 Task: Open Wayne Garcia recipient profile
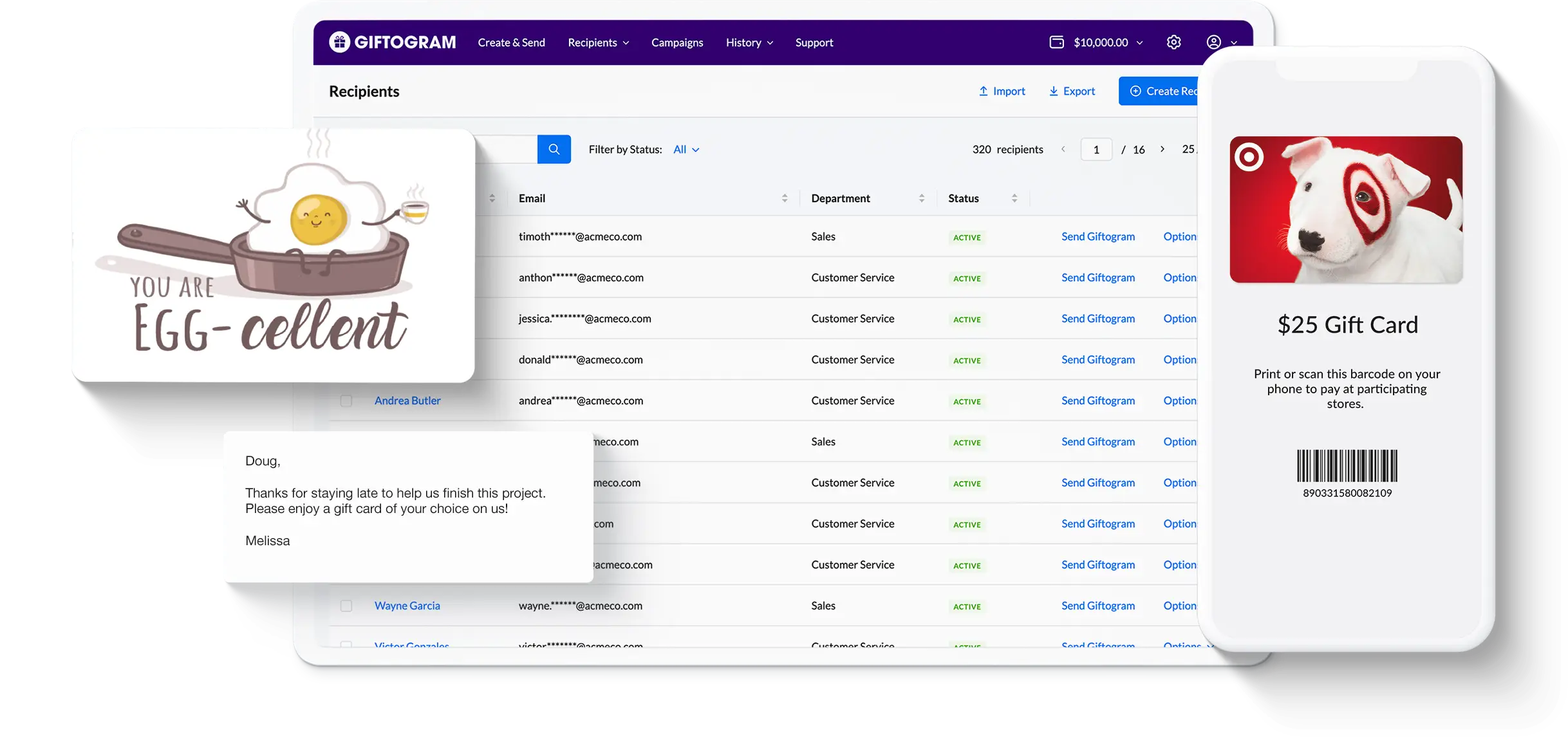pos(407,606)
